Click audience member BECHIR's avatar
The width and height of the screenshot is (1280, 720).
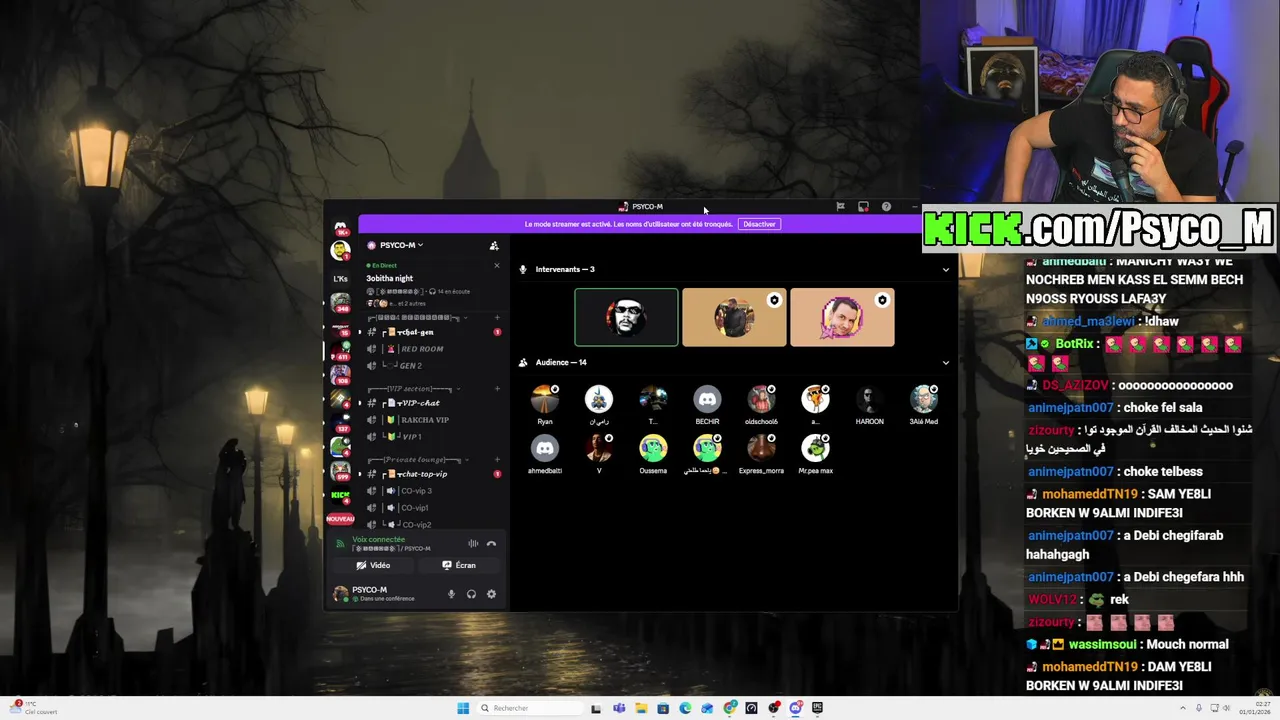point(707,399)
